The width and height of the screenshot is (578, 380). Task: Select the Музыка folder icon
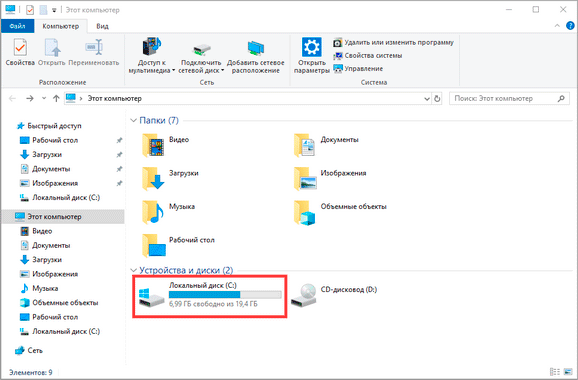coord(153,212)
